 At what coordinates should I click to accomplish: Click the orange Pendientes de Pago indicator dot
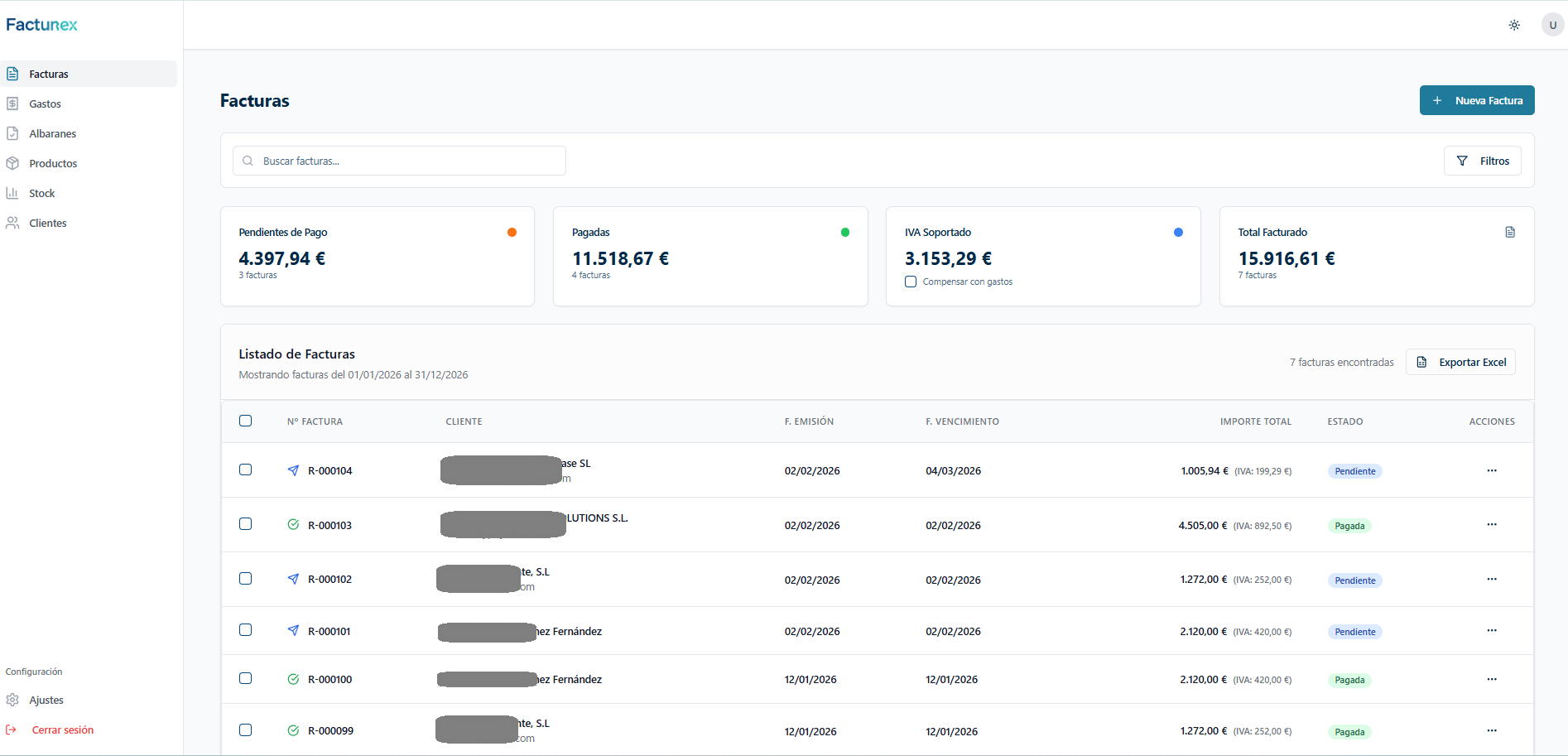[512, 233]
